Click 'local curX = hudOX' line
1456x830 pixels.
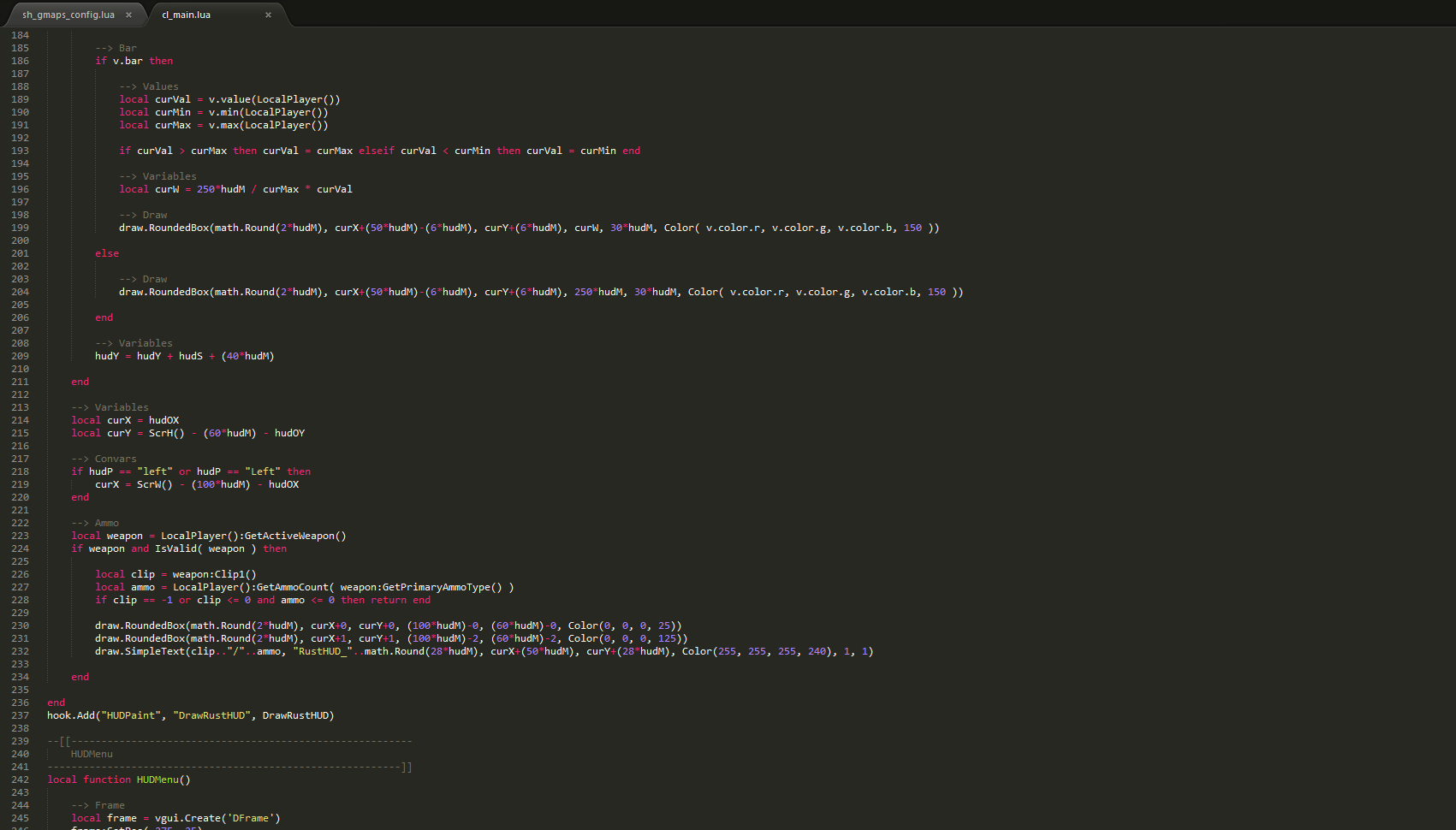coord(125,420)
